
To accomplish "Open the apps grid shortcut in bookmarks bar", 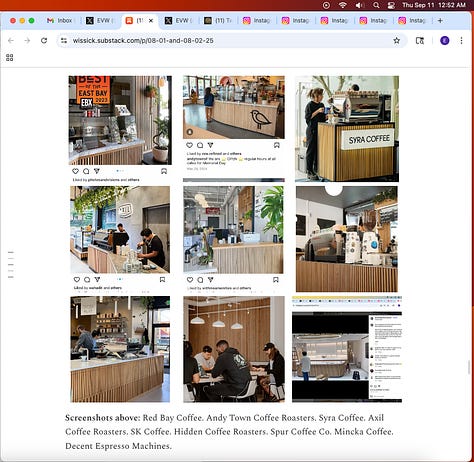I will point(10,58).
